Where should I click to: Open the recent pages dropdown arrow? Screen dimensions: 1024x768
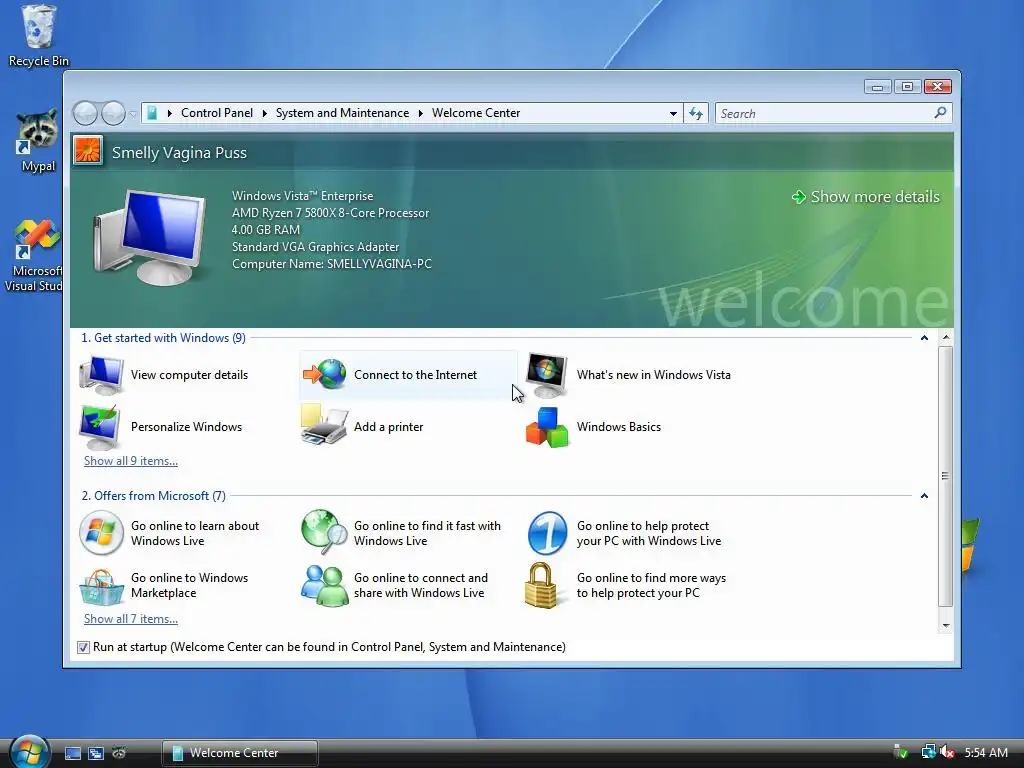tap(133, 114)
